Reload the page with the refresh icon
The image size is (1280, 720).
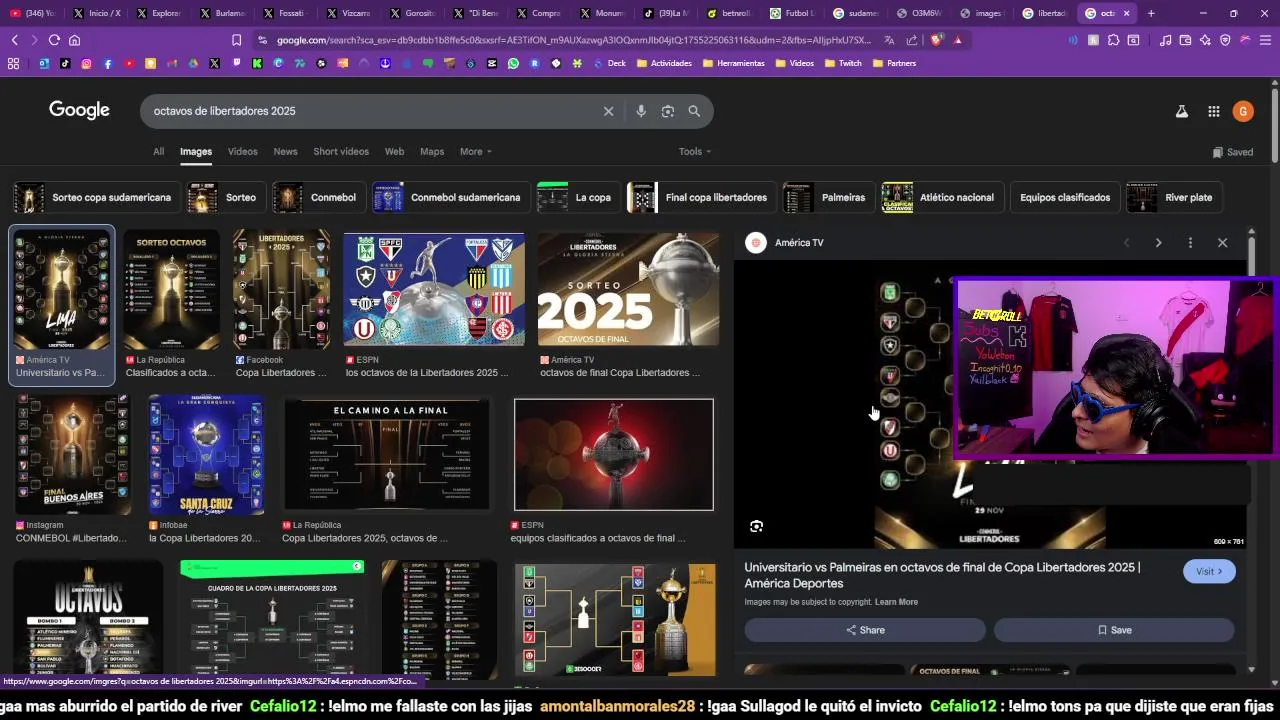click(54, 40)
